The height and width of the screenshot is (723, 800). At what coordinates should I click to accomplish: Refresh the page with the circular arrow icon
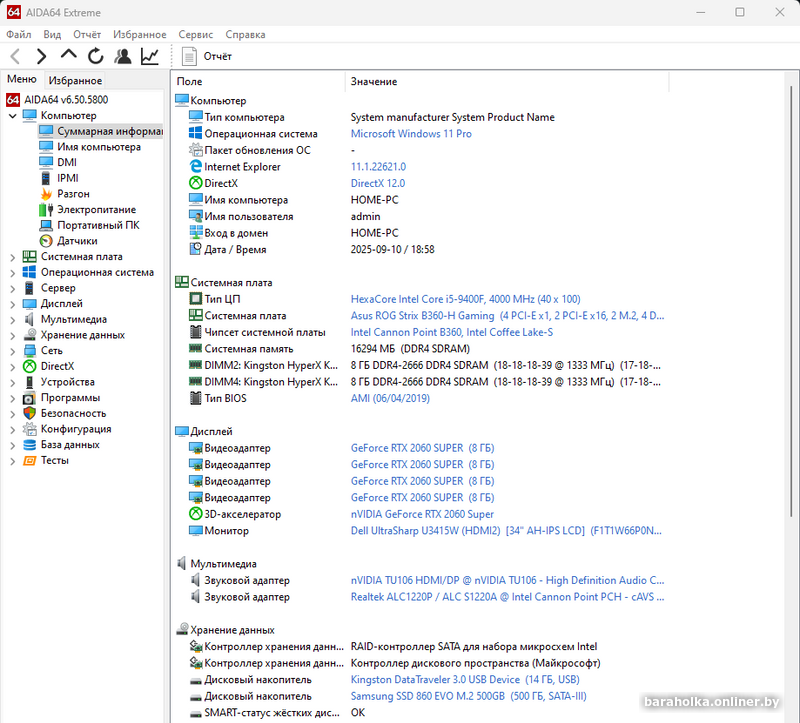(95, 56)
